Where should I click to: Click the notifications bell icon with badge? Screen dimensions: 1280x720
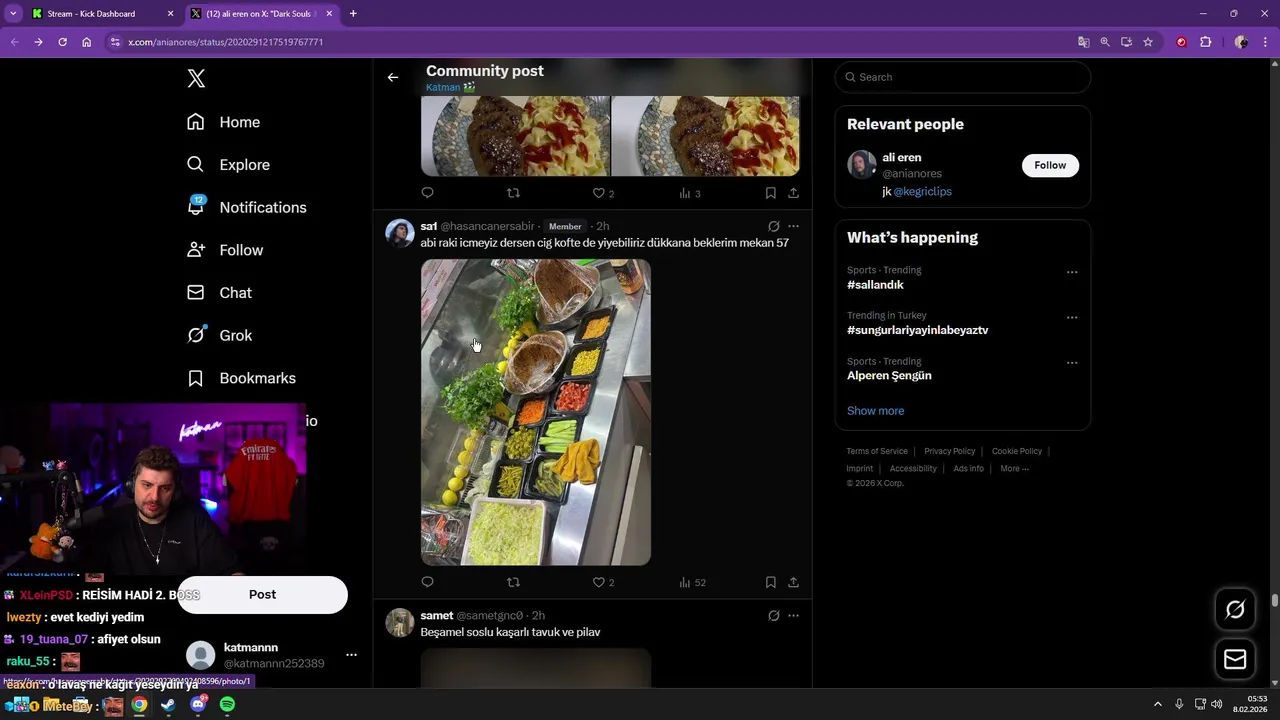[x=196, y=206]
